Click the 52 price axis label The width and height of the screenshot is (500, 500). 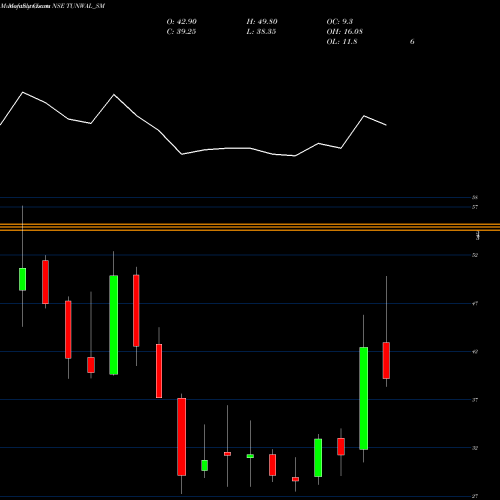click(x=475, y=255)
